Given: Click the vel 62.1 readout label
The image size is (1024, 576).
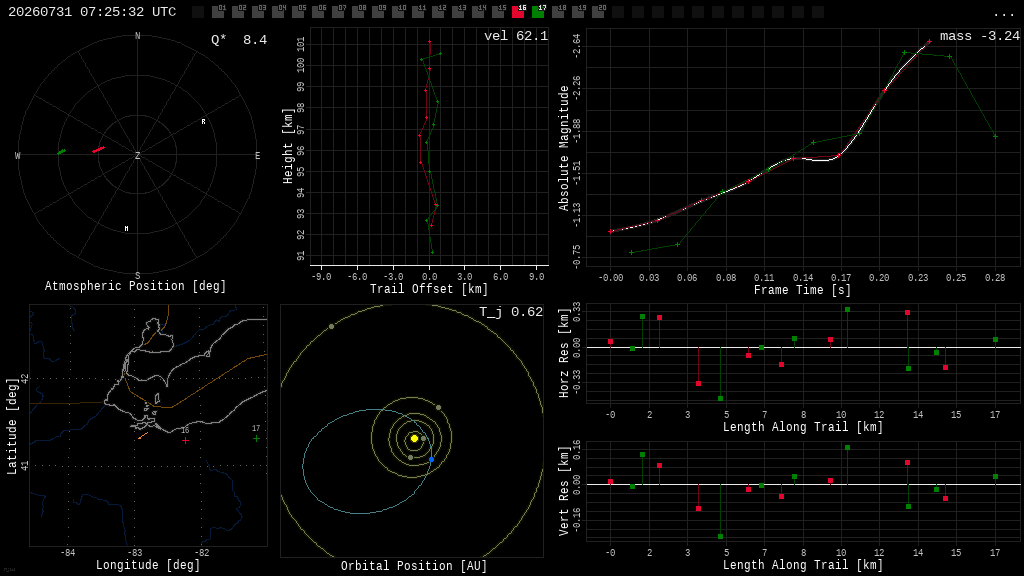Looking at the screenshot, I should coord(516,36).
